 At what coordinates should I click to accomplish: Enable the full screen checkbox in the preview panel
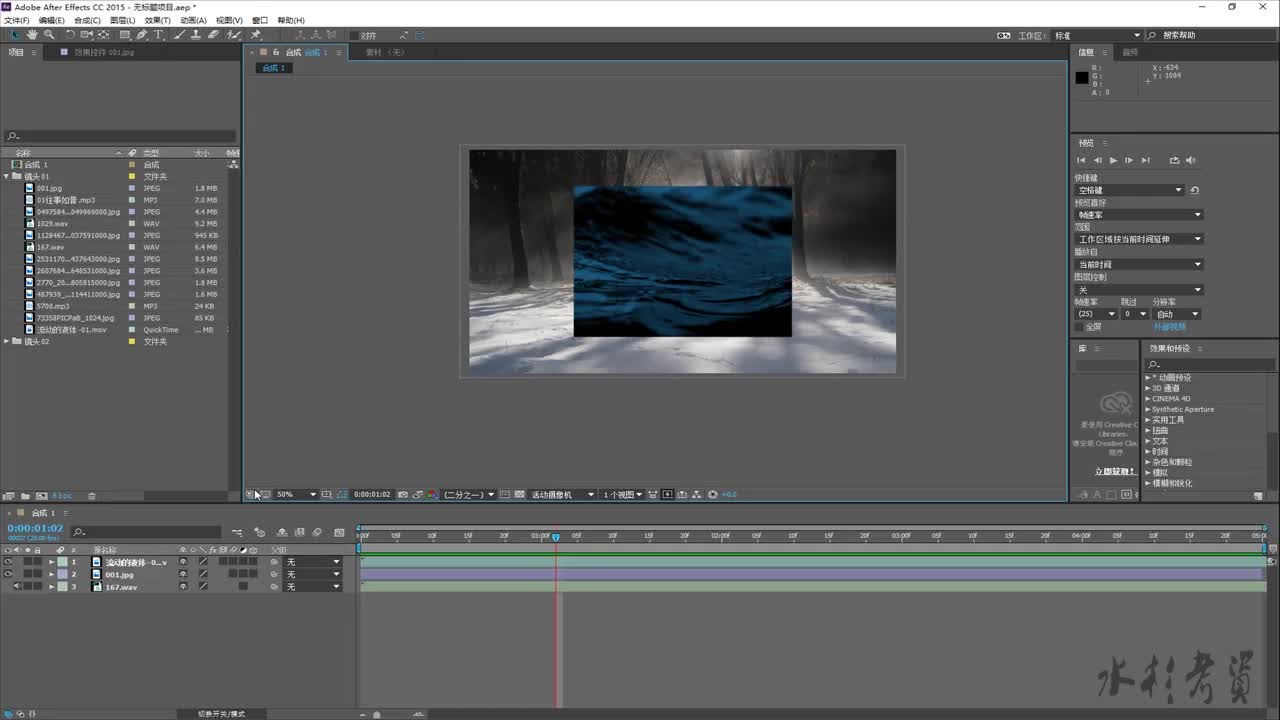pos(1079,327)
